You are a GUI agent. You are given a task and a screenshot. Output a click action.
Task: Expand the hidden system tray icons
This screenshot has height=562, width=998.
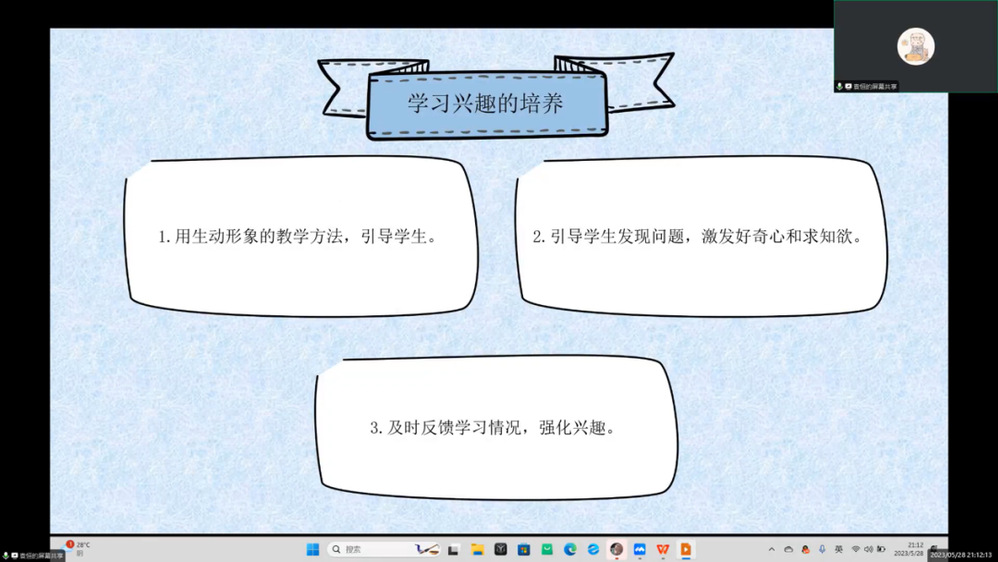(x=771, y=549)
